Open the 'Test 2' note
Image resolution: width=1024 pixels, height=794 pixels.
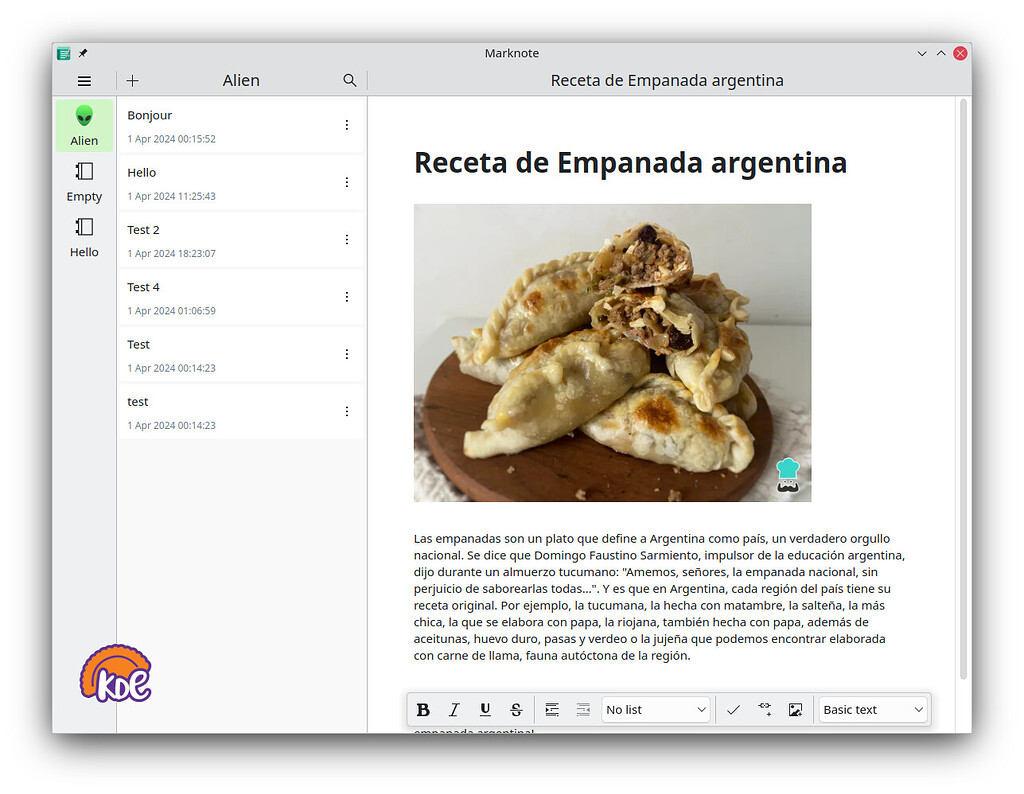pos(230,240)
